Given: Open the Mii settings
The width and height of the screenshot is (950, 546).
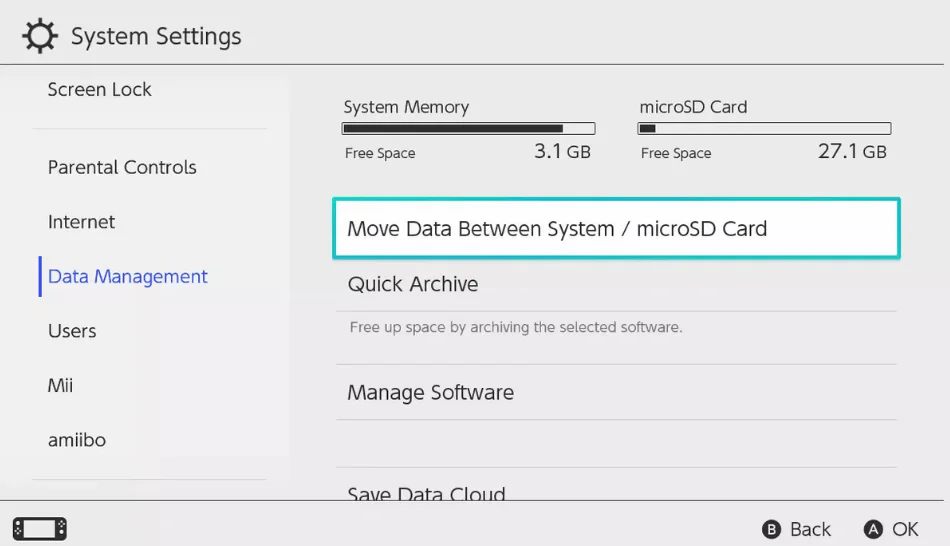Looking at the screenshot, I should 61,386.
